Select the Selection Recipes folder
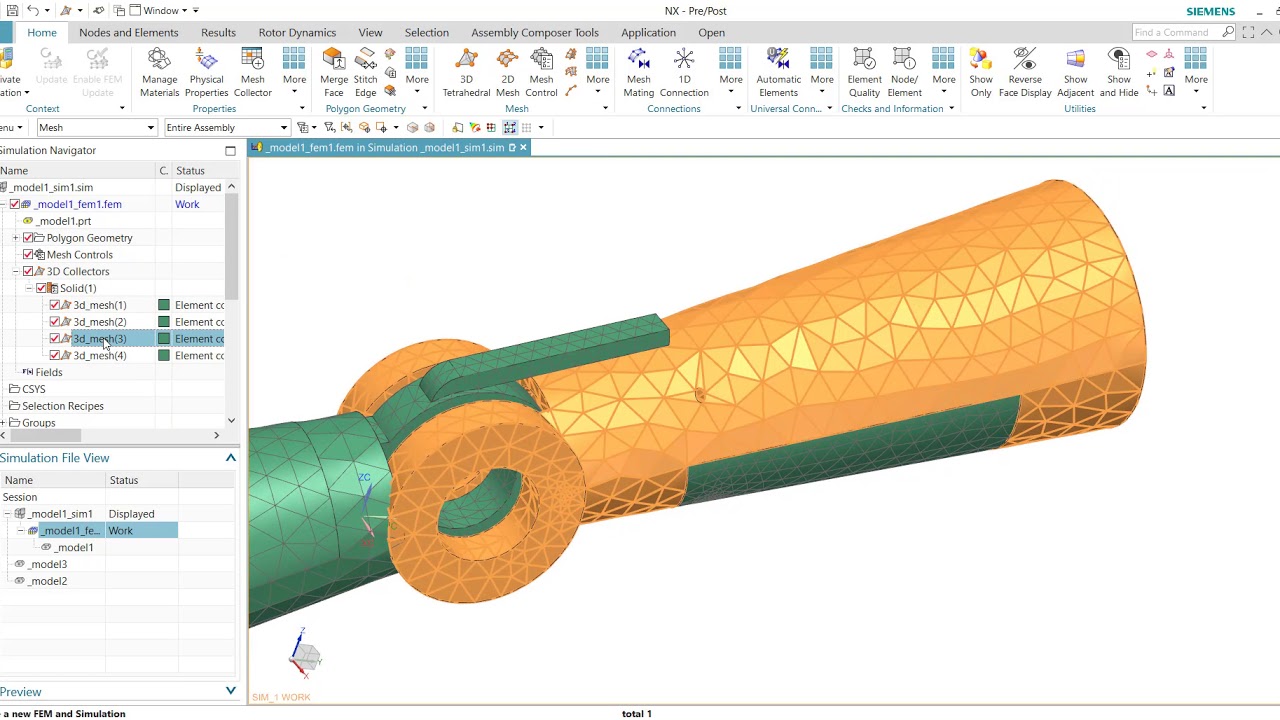The height and width of the screenshot is (720, 1280). click(x=62, y=406)
